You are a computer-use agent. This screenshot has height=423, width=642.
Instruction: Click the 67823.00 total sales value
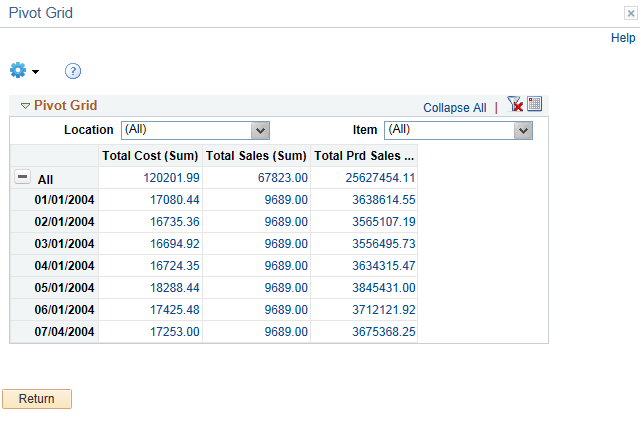[285, 178]
